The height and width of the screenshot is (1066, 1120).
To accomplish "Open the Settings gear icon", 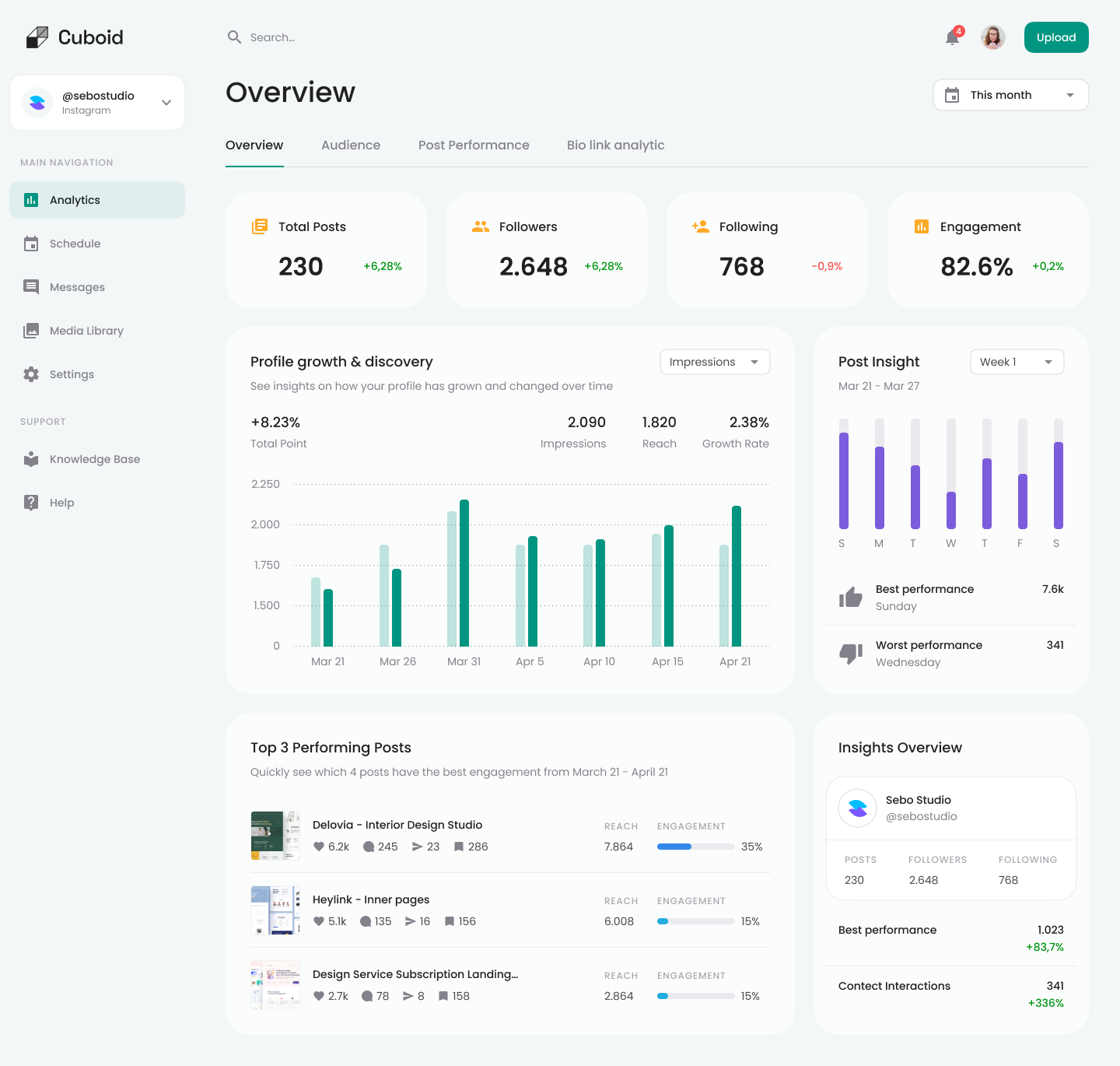I will coord(31,374).
